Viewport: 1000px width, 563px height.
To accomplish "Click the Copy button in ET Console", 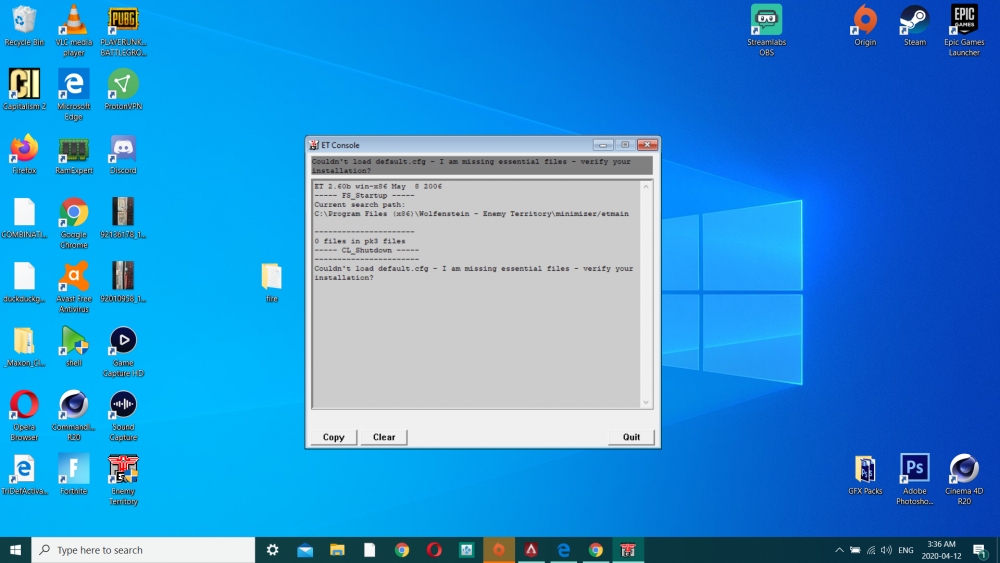I will coord(334,437).
